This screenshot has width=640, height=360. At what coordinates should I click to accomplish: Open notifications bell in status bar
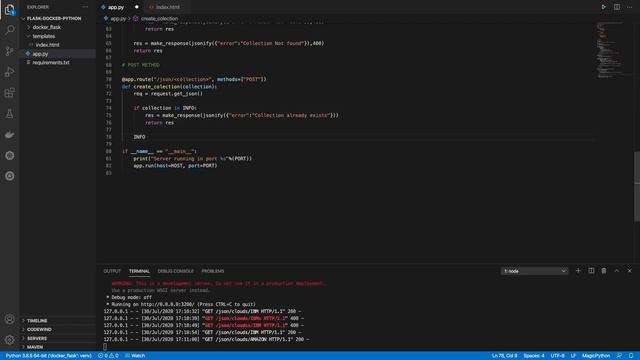[x=631, y=356]
